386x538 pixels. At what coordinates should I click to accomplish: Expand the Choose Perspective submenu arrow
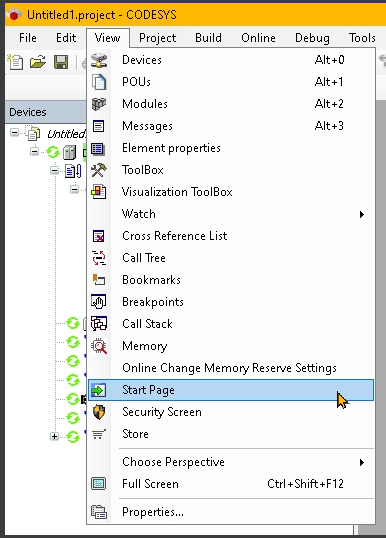click(362, 462)
